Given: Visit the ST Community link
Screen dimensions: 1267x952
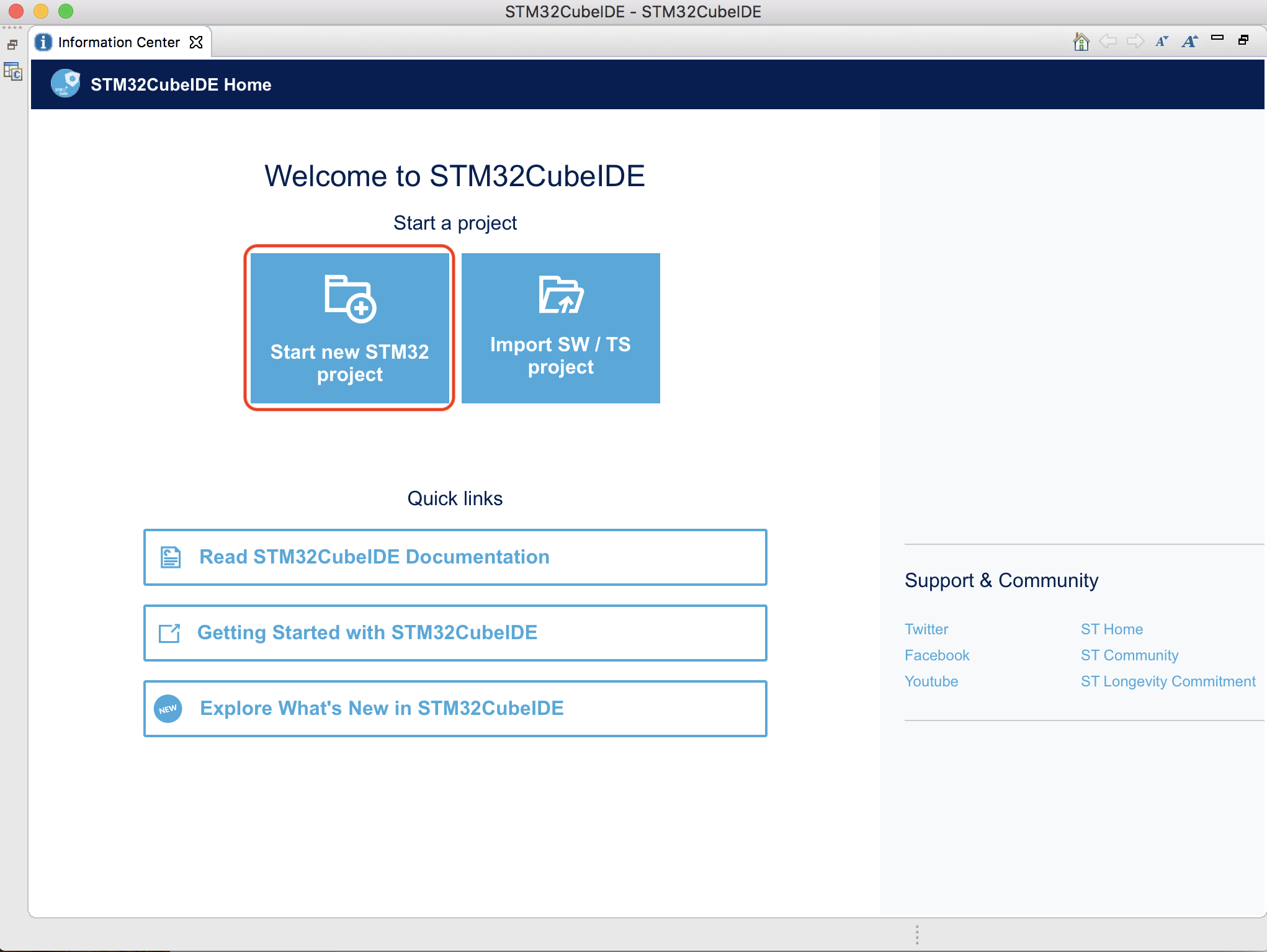Looking at the screenshot, I should click(x=1129, y=655).
